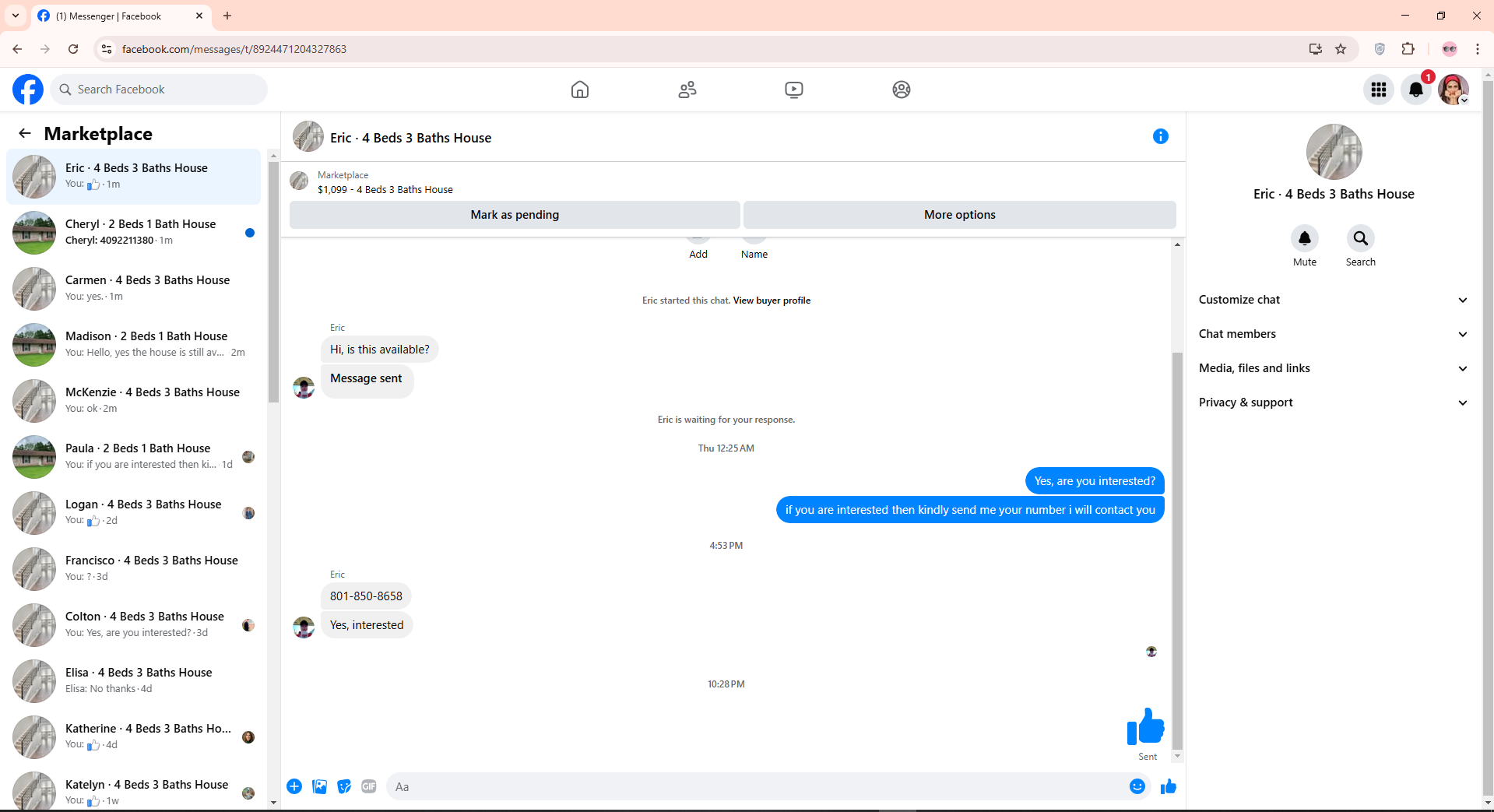Open the account profile picture menu
The height and width of the screenshot is (812, 1494).
point(1454,90)
